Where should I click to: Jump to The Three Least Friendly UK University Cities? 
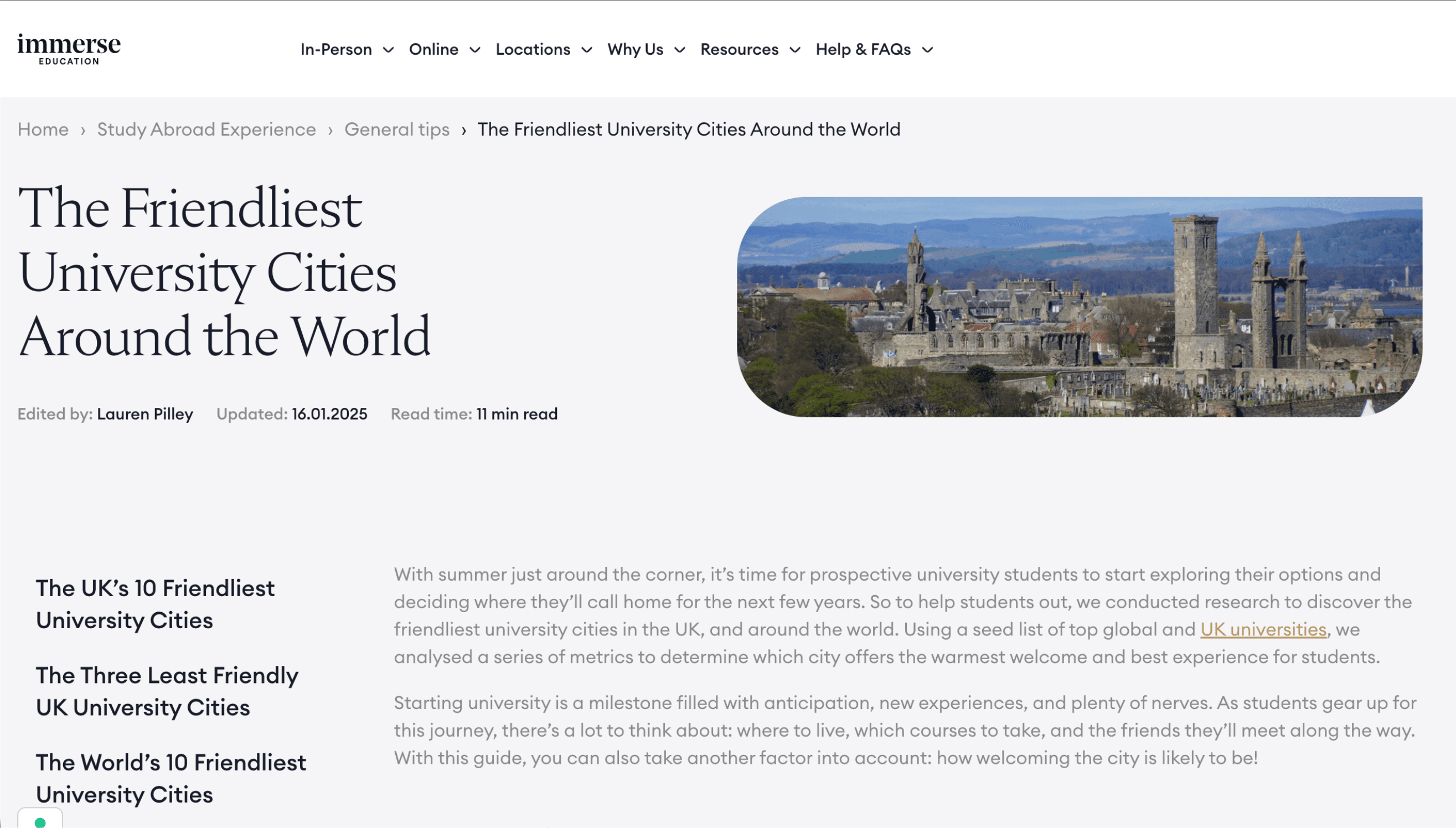coord(167,691)
